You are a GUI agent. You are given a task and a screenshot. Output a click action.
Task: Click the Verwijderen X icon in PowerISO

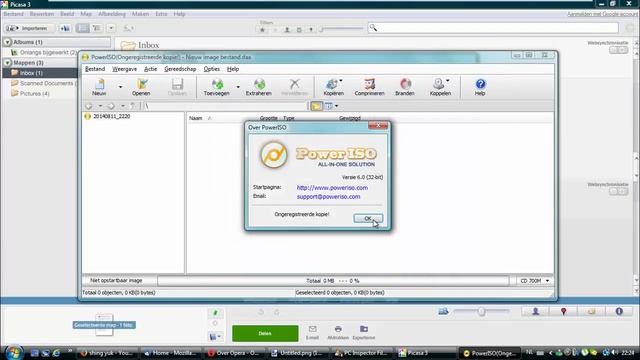(294, 87)
